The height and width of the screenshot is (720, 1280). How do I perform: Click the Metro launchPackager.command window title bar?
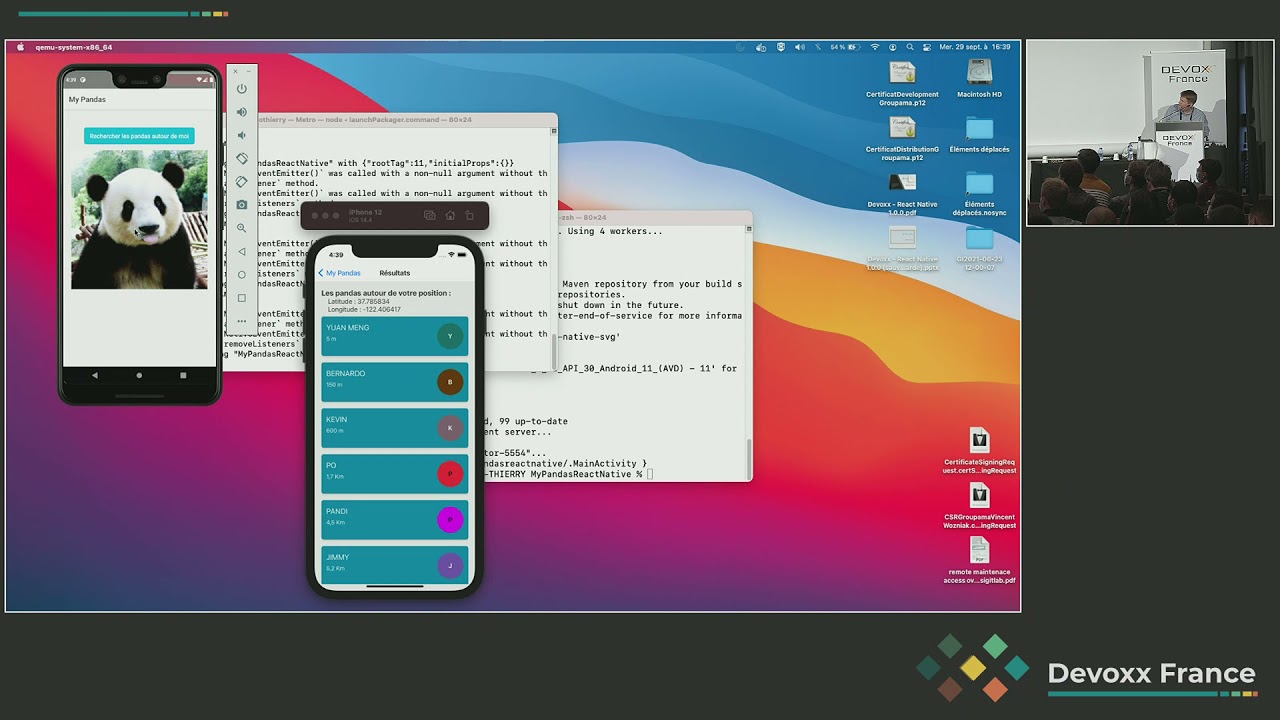(x=405, y=120)
